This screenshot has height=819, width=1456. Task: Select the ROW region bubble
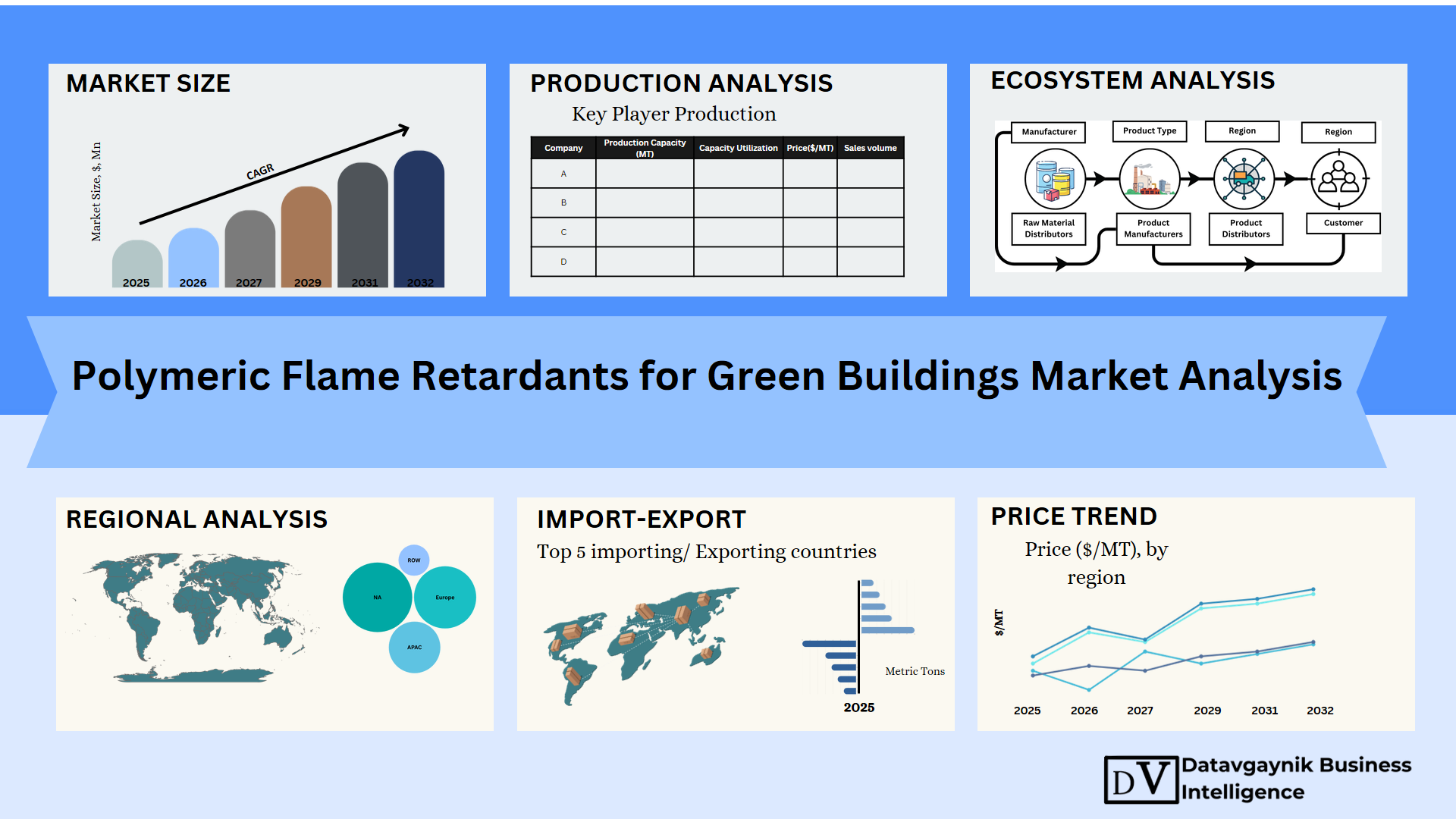413,560
